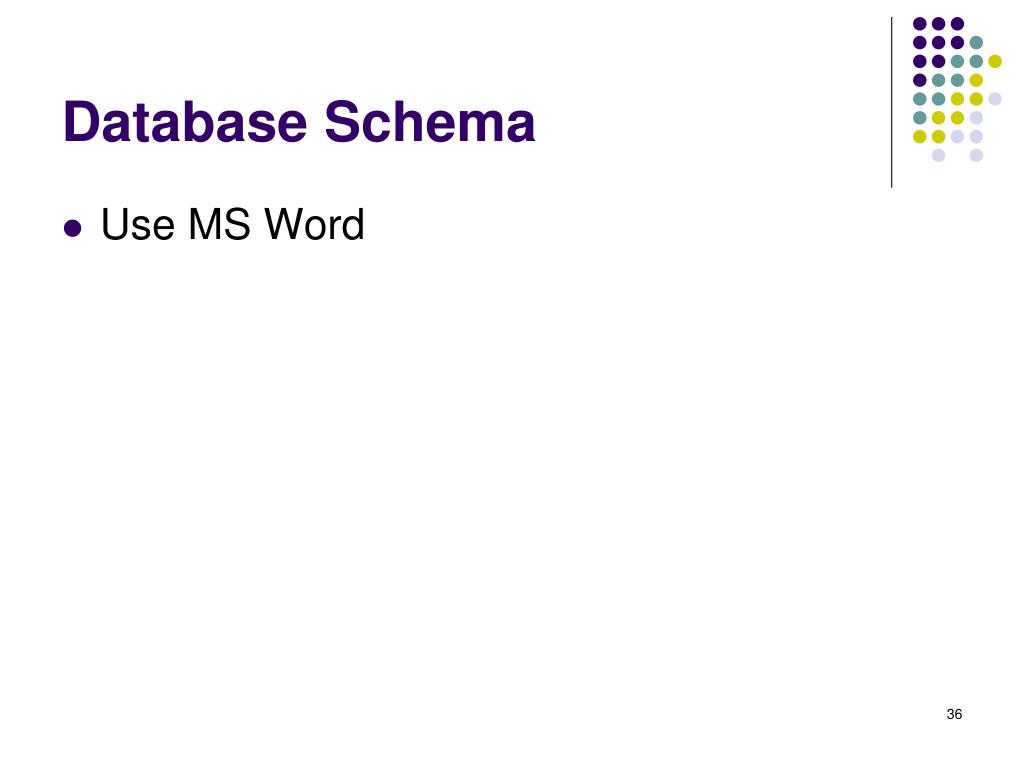
Task: Click the bottom-right lavender dot of the grid
Action: click(976, 155)
